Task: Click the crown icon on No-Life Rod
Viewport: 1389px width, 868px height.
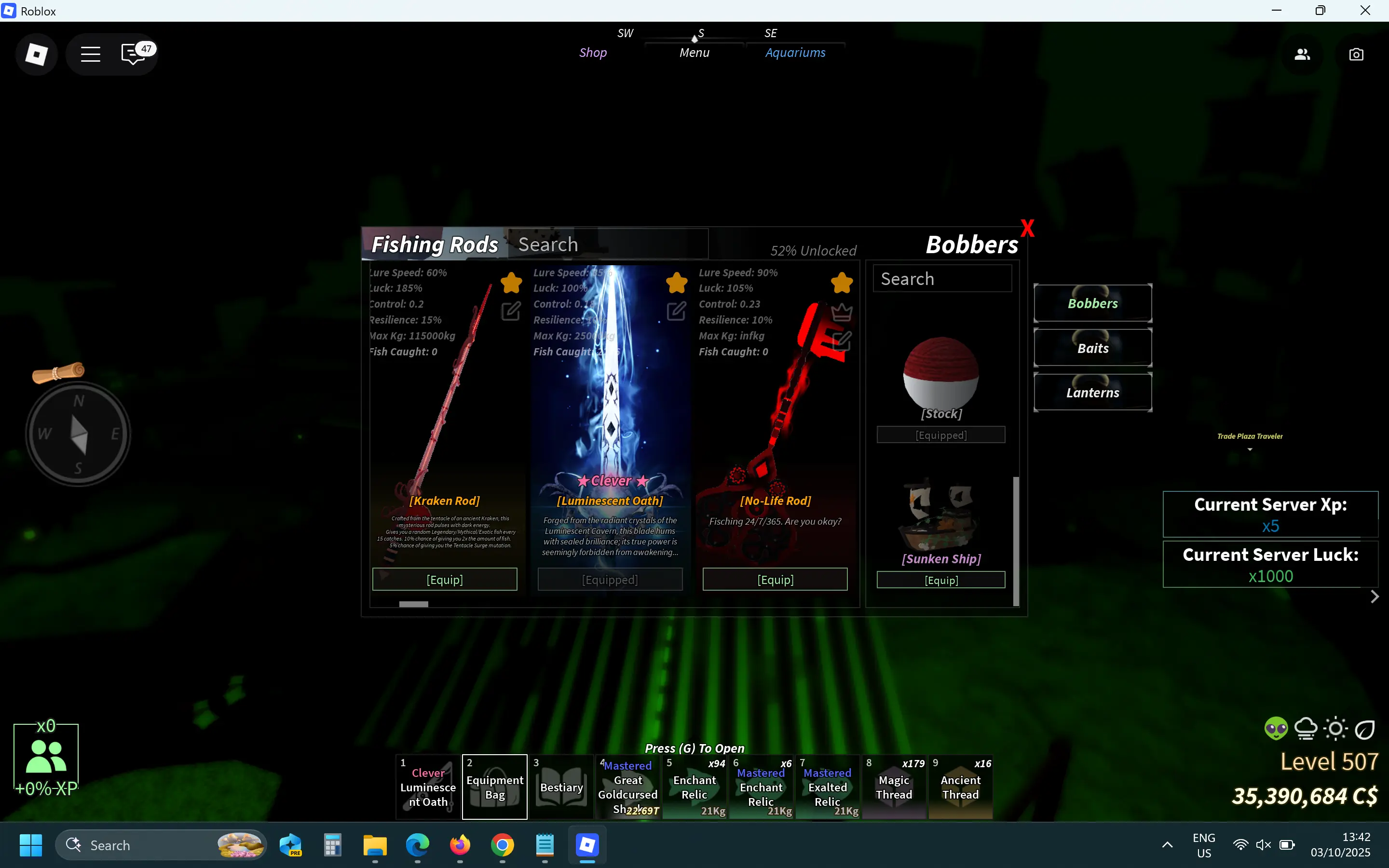Action: (x=842, y=312)
